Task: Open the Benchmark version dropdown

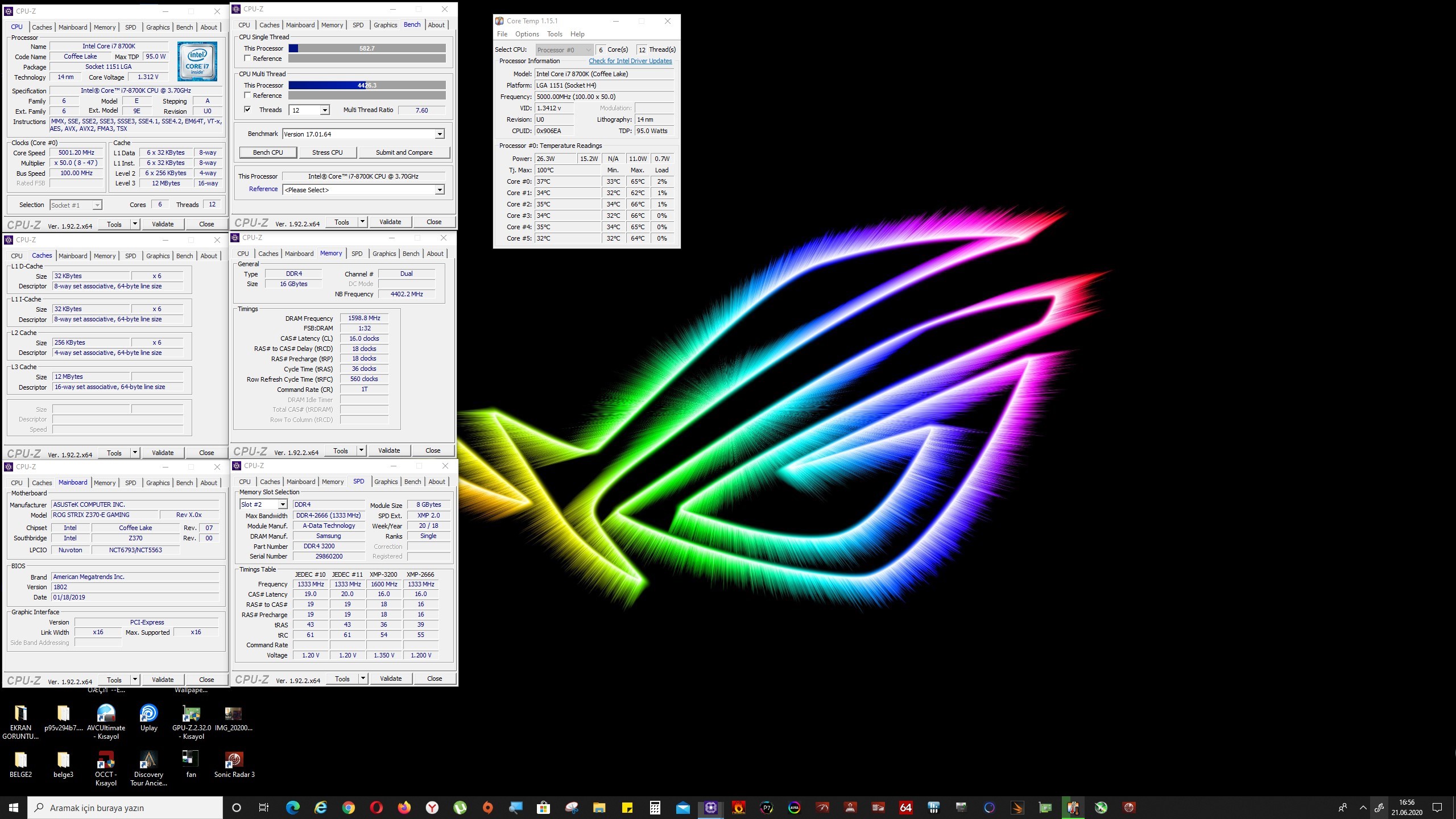Action: 439,134
